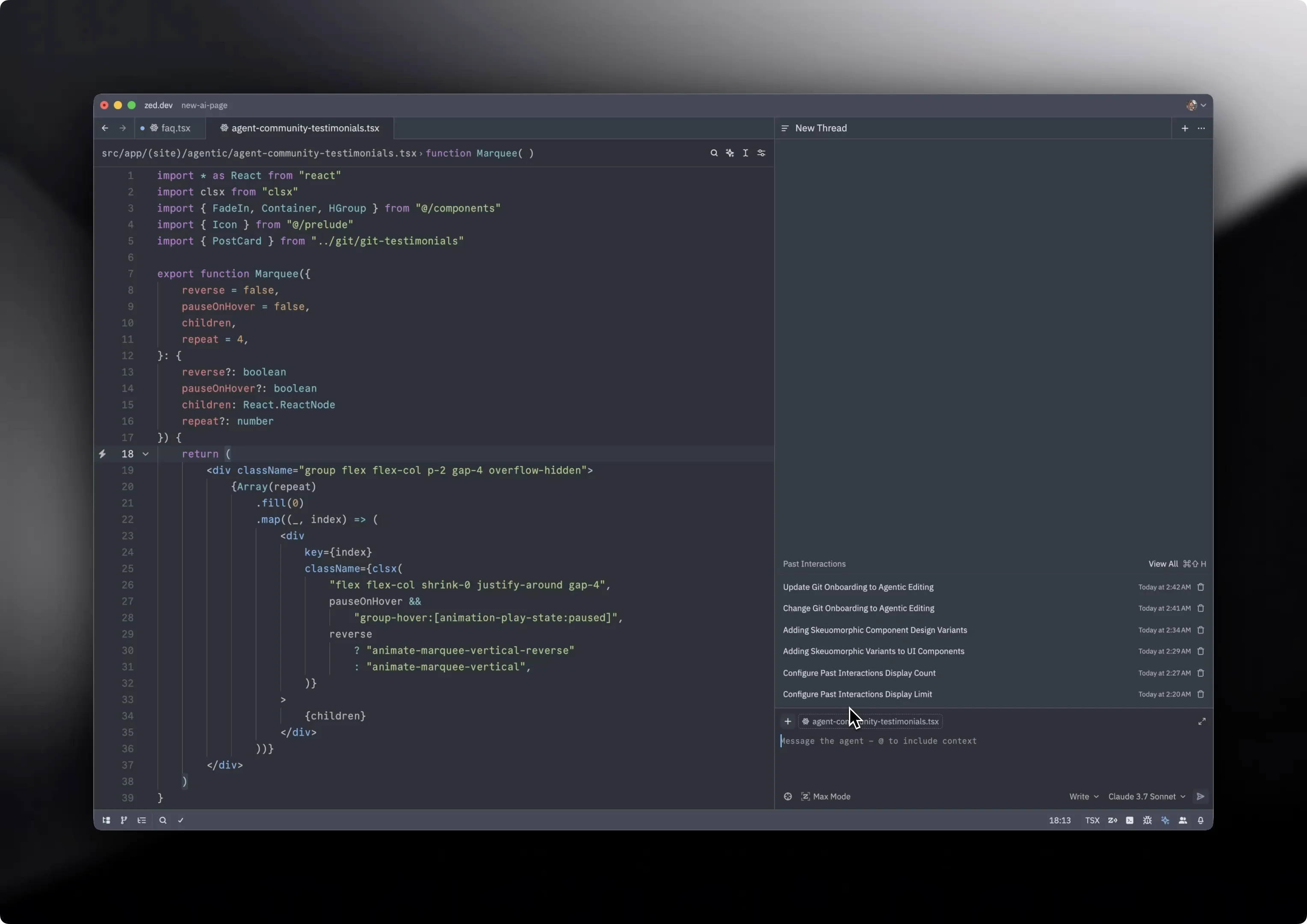Select the agent-community-testimonials.tsx tab
Screen dimensions: 1307x924
(x=305, y=128)
